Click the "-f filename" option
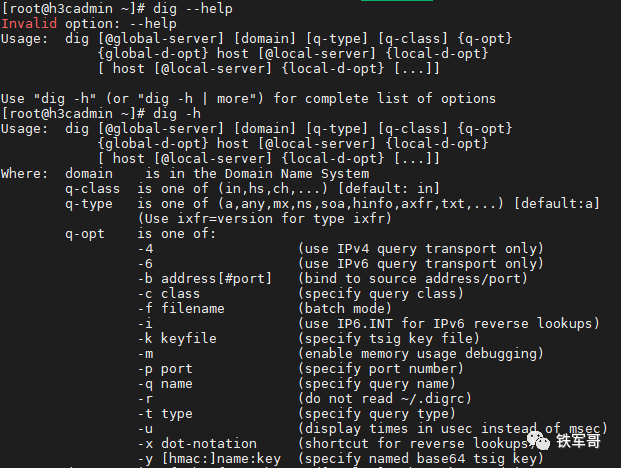 click(x=181, y=309)
